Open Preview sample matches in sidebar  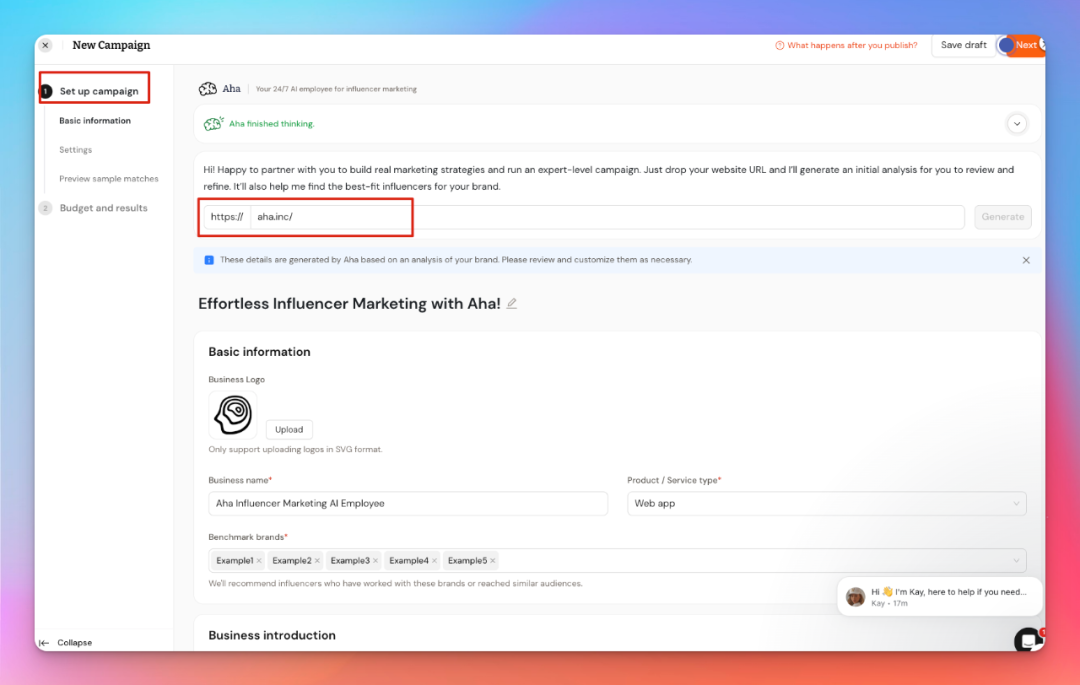(108, 179)
